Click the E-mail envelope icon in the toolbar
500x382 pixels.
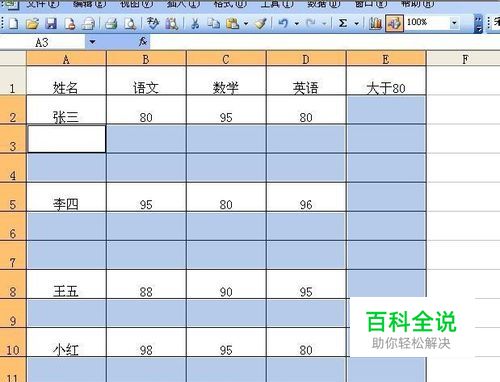pos(89,23)
